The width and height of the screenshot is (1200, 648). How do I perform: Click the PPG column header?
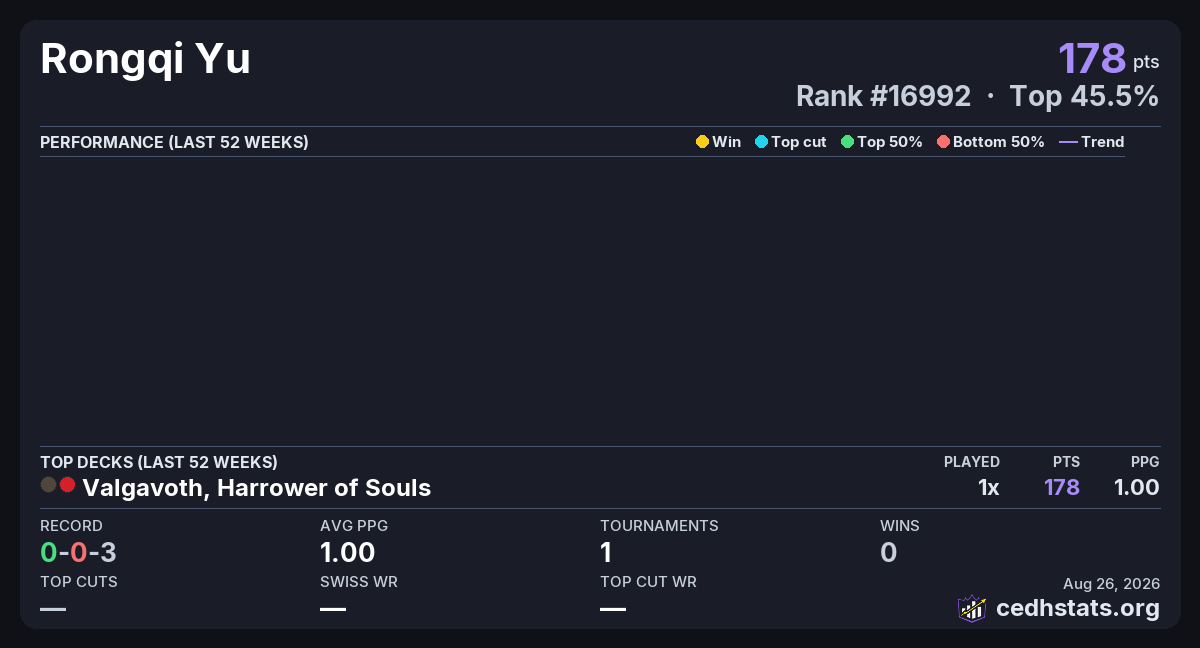pyautogui.click(x=1145, y=462)
